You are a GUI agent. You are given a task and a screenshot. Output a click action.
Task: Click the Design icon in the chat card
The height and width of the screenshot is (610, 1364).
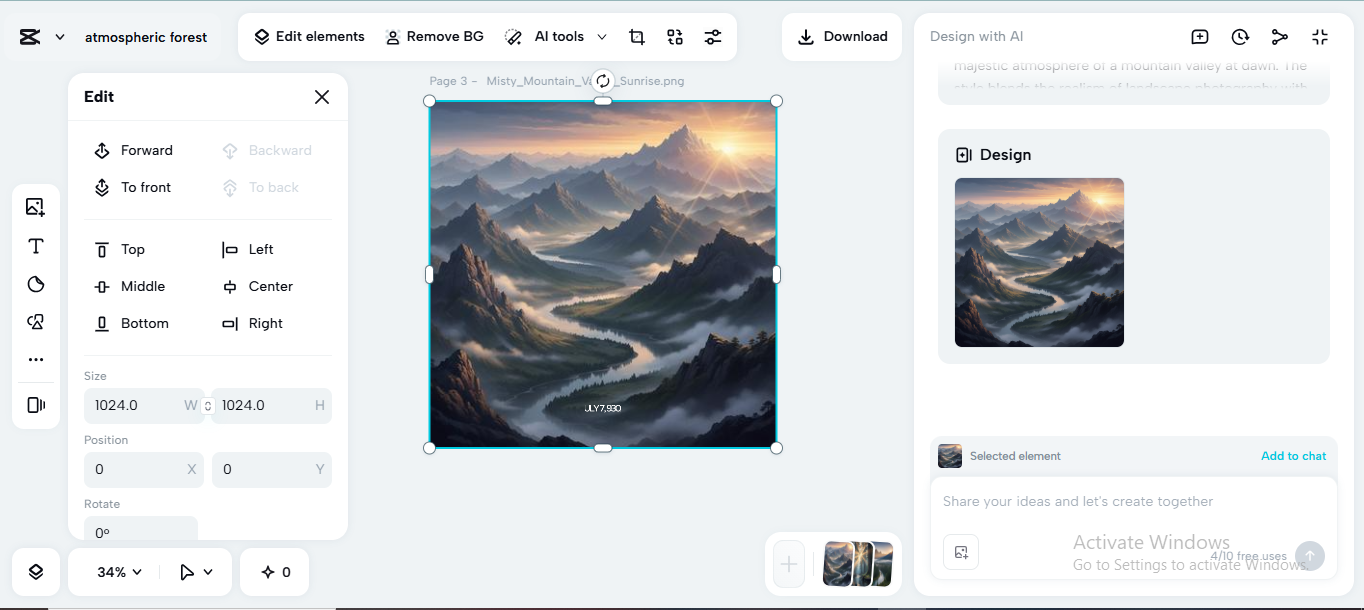coord(964,155)
